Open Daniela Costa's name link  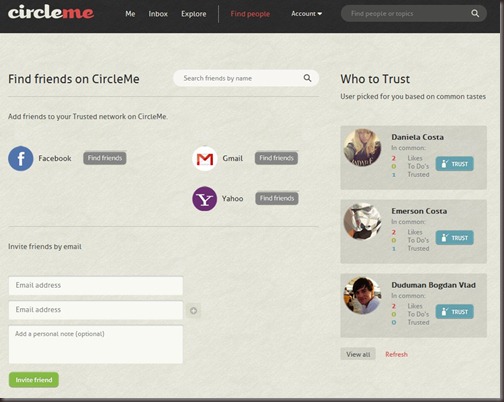[417, 137]
